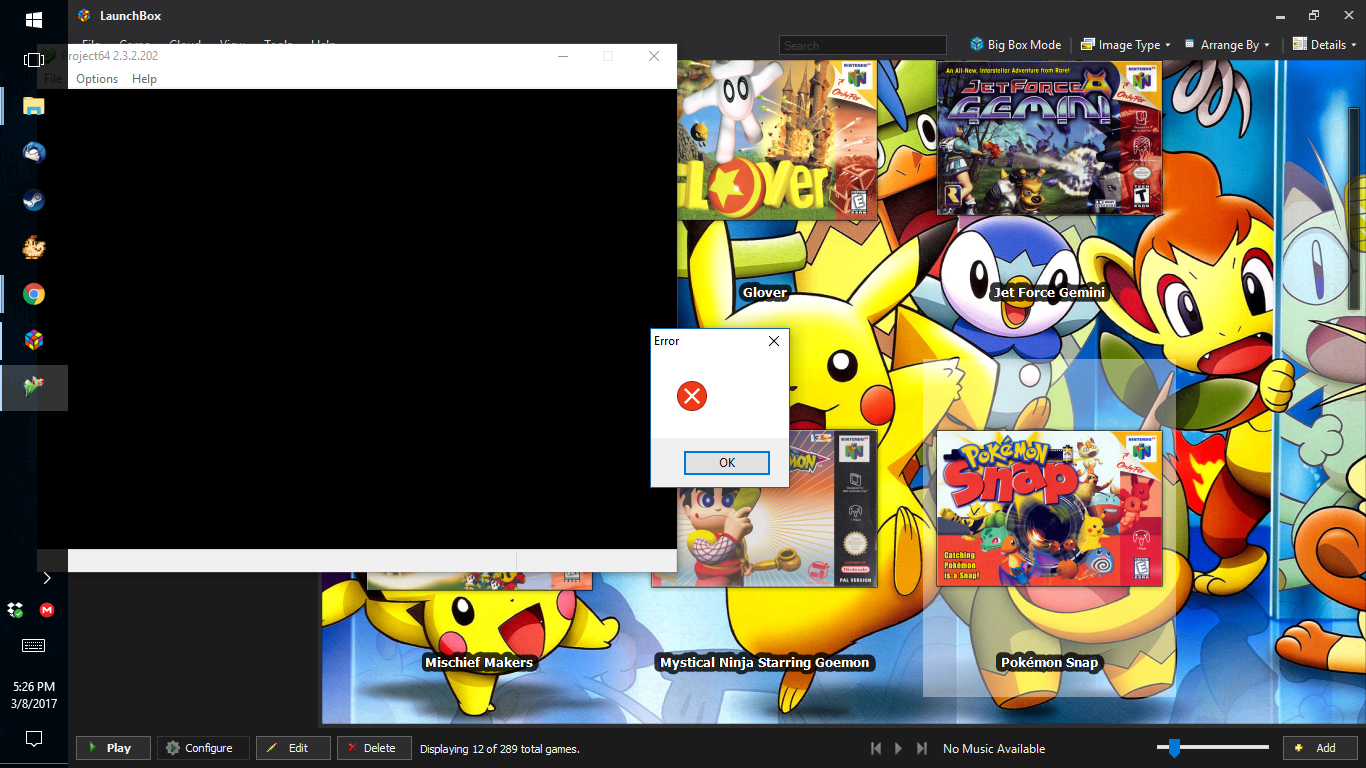The image size is (1366, 768).
Task: Open Configure for the selected game
Action: click(203, 748)
